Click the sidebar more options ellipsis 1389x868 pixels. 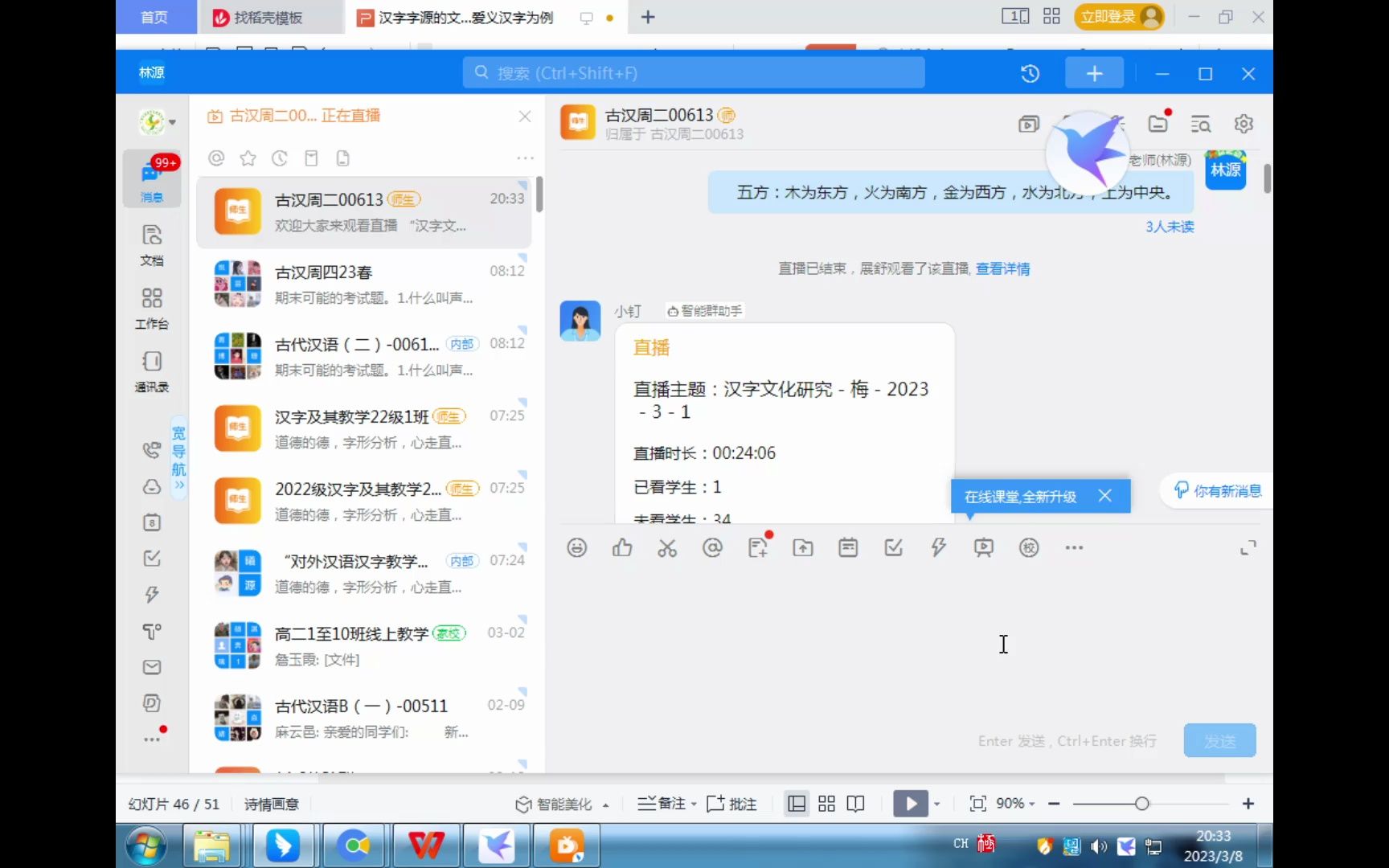151,739
